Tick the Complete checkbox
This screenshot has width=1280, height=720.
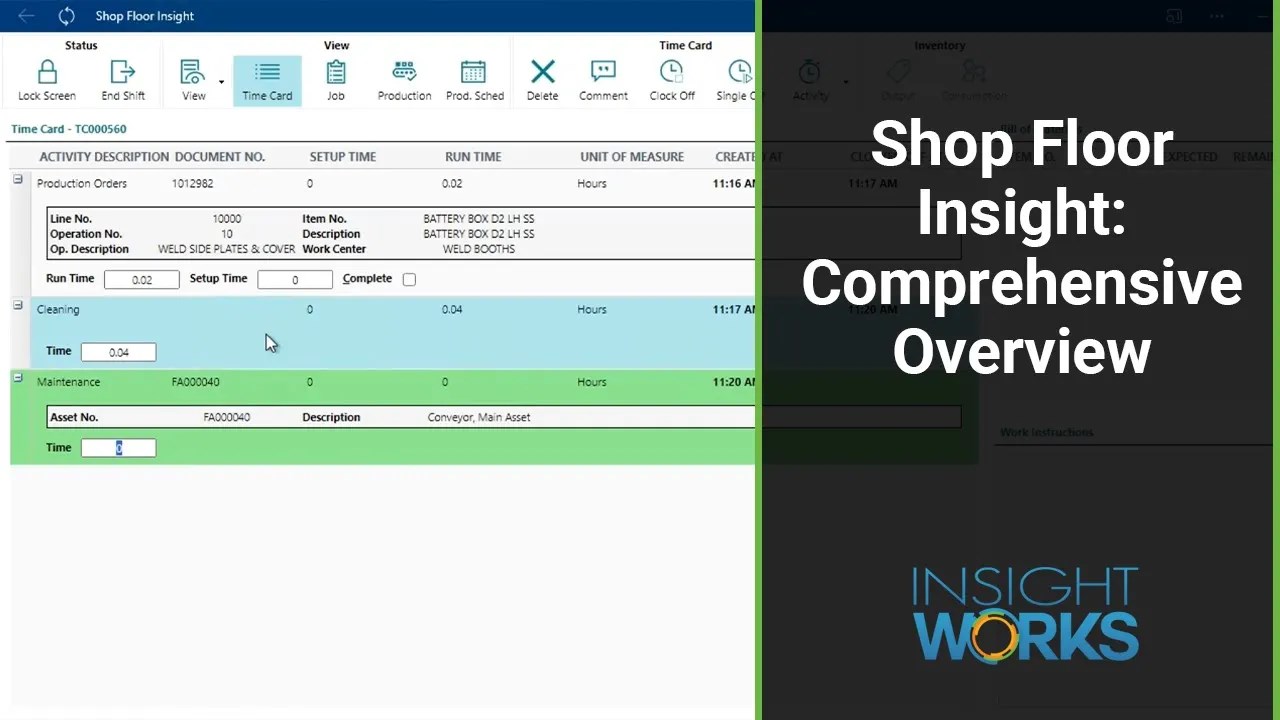(x=409, y=279)
